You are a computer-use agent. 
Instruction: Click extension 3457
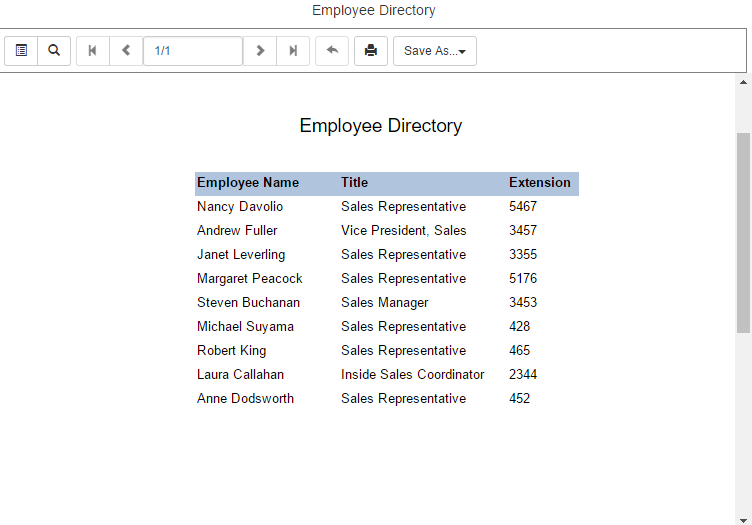[x=523, y=231]
